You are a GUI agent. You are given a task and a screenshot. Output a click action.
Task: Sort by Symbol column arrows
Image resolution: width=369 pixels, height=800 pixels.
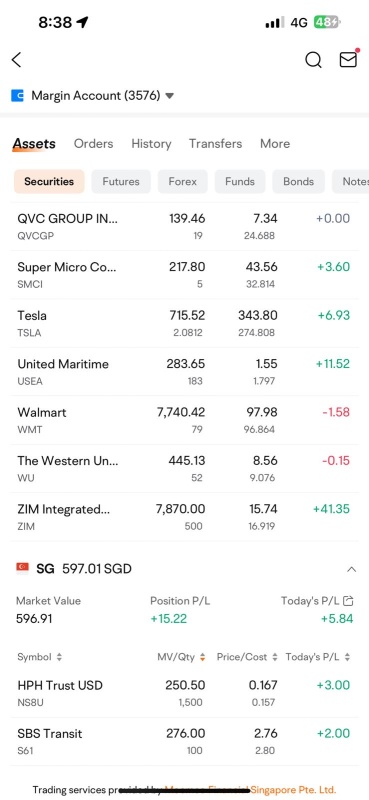click(59, 657)
